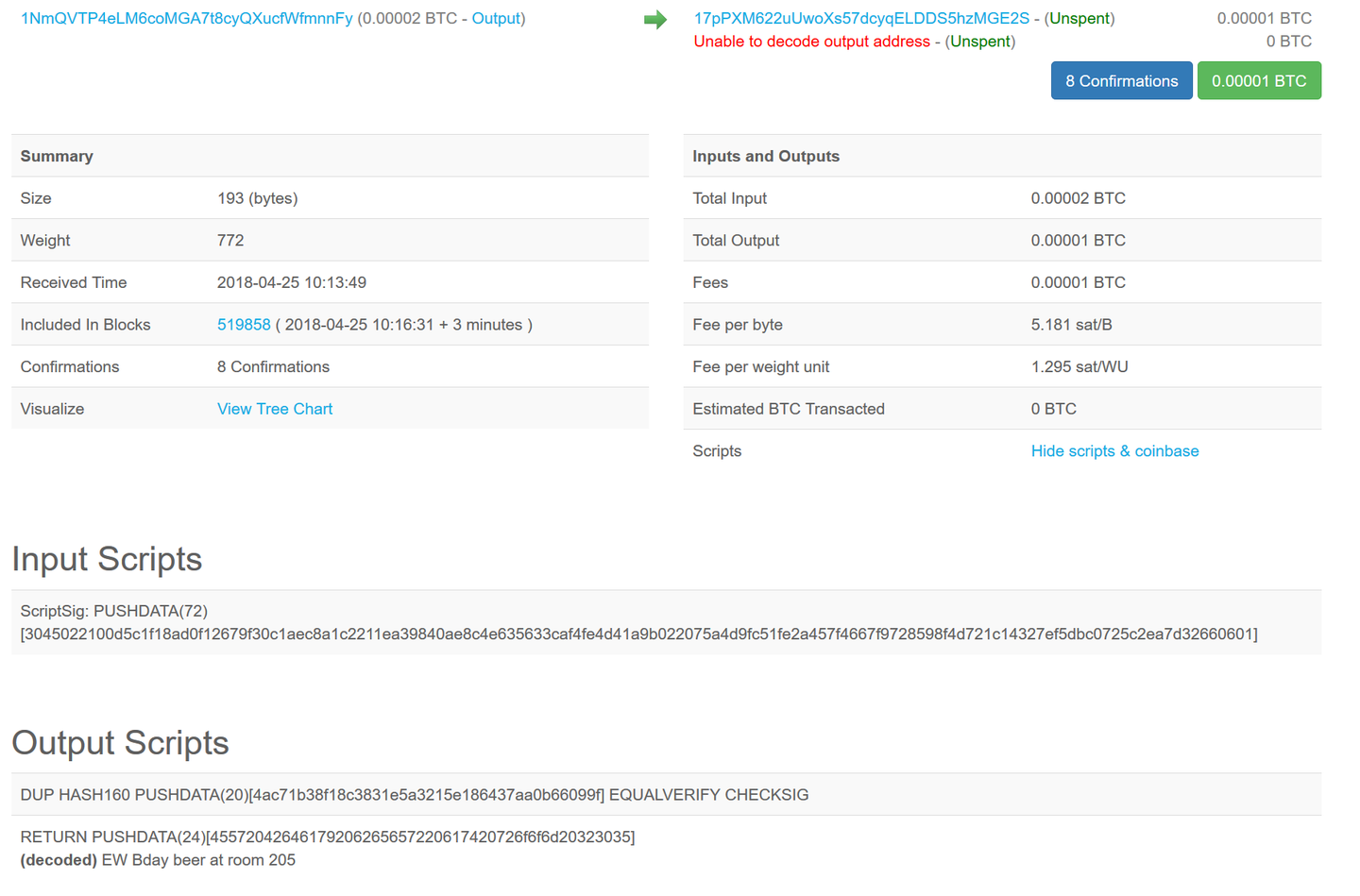This screenshot has height=896, width=1360.
Task: Select the signature hex starting with 3045022100d5c1
Action: pyautogui.click(x=639, y=634)
